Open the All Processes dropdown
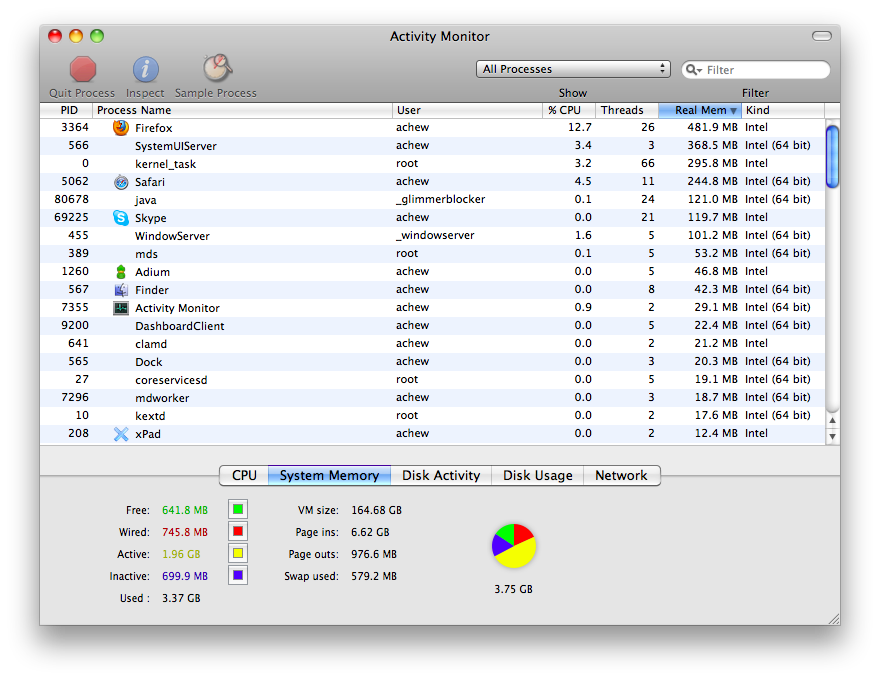The width and height of the screenshot is (880, 680). click(573, 69)
